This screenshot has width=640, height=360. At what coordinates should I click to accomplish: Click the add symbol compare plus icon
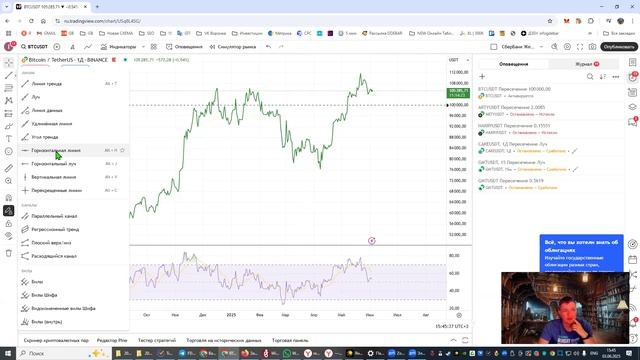pyautogui.click(x=57, y=47)
